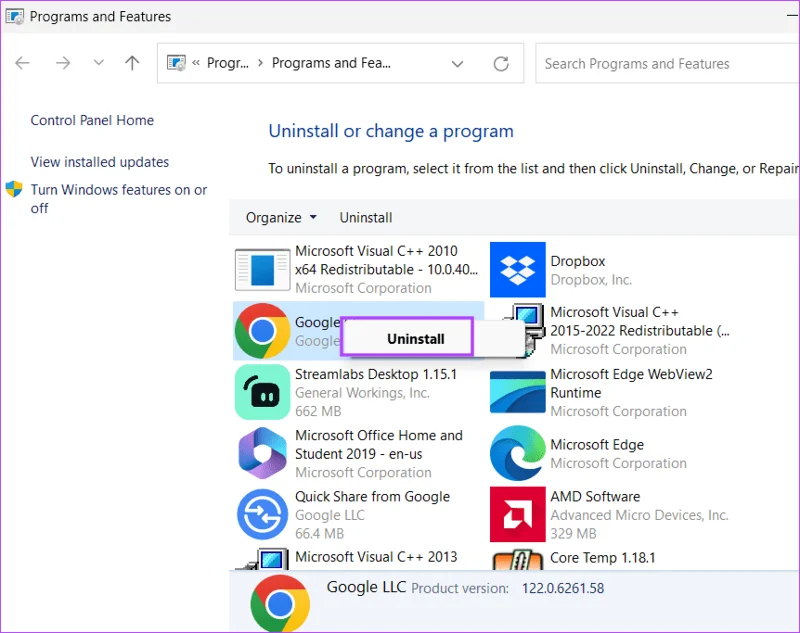This screenshot has width=800, height=633.
Task: Select the Edge WebView2 Runtime icon
Action: point(517,392)
